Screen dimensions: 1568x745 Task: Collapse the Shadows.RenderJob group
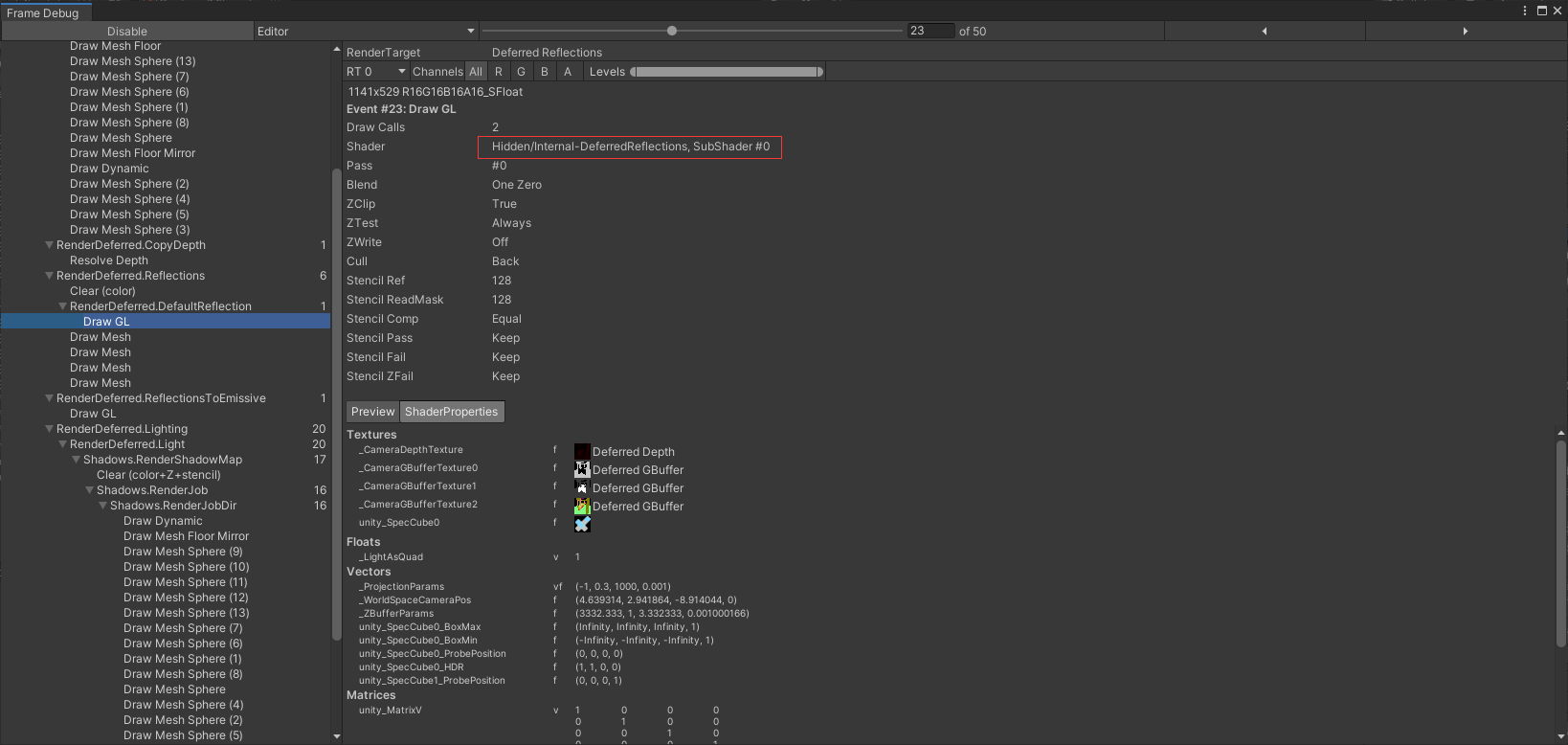(x=90, y=490)
